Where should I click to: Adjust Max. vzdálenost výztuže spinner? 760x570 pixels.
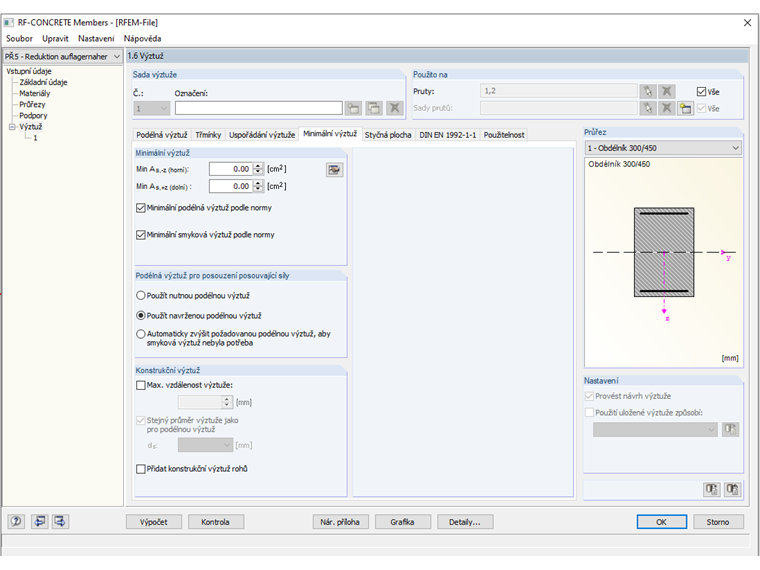pyautogui.click(x=227, y=402)
